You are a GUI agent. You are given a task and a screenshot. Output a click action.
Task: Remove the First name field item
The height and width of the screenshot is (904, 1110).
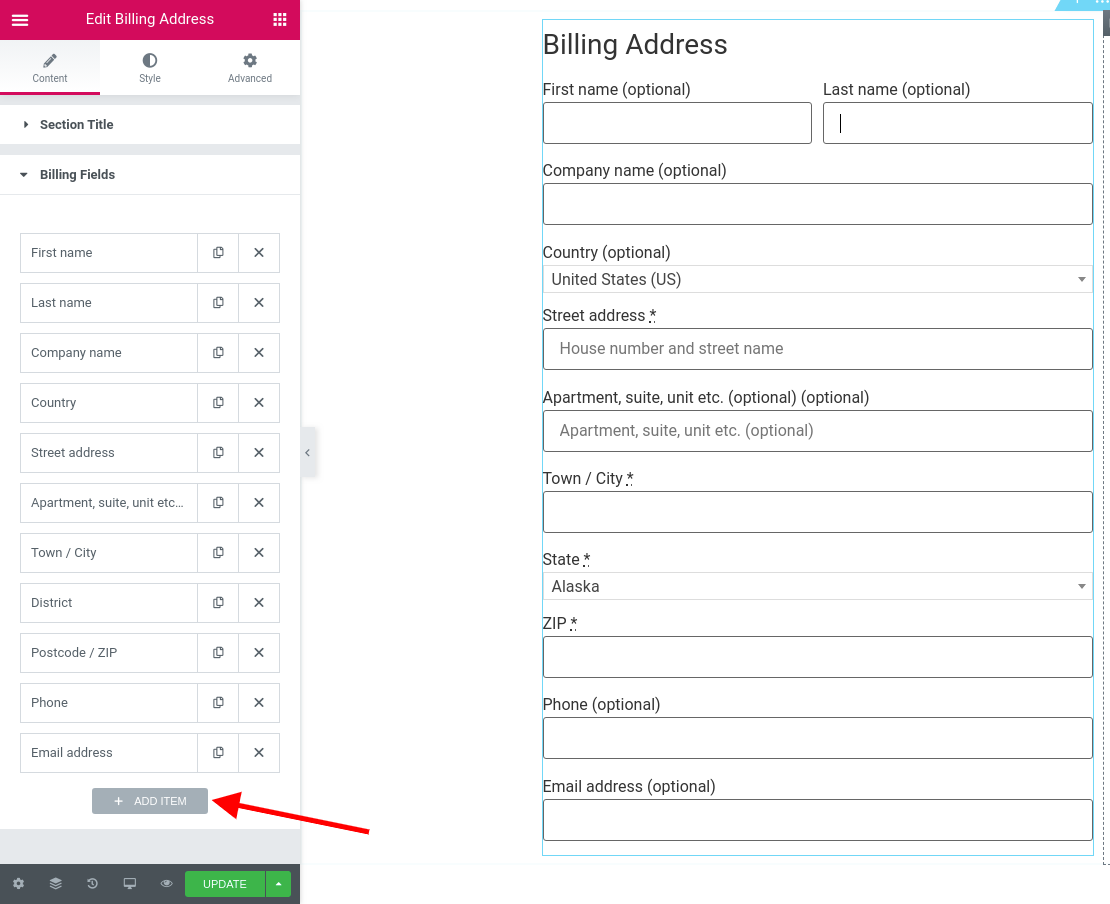click(259, 253)
